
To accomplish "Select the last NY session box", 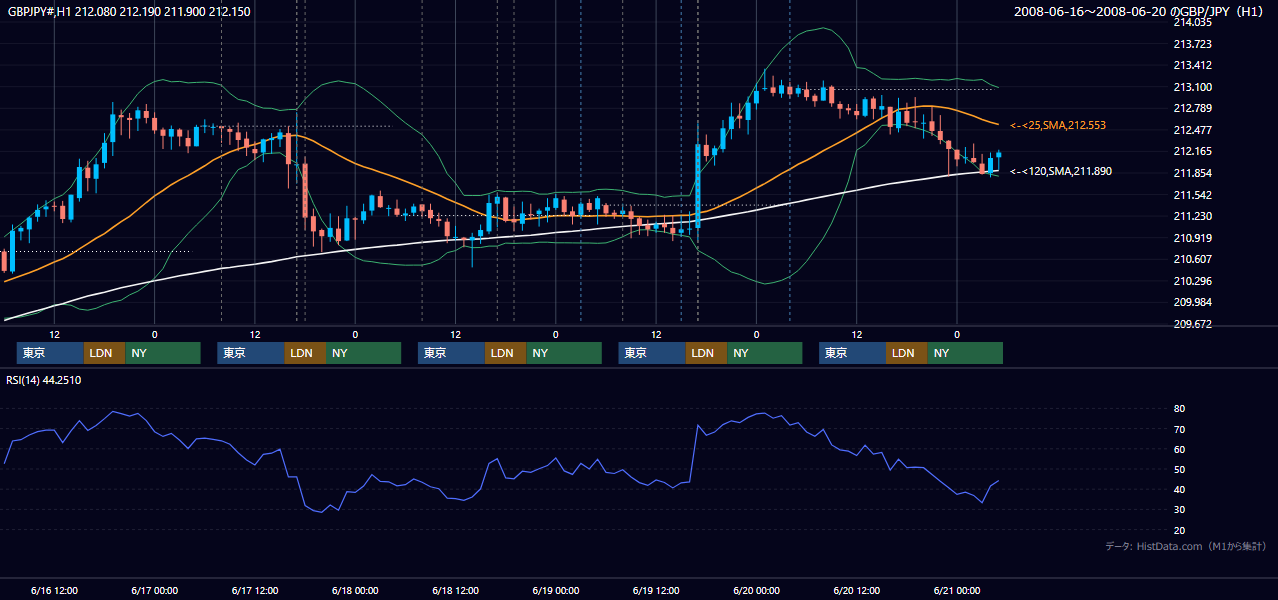I will click(965, 353).
